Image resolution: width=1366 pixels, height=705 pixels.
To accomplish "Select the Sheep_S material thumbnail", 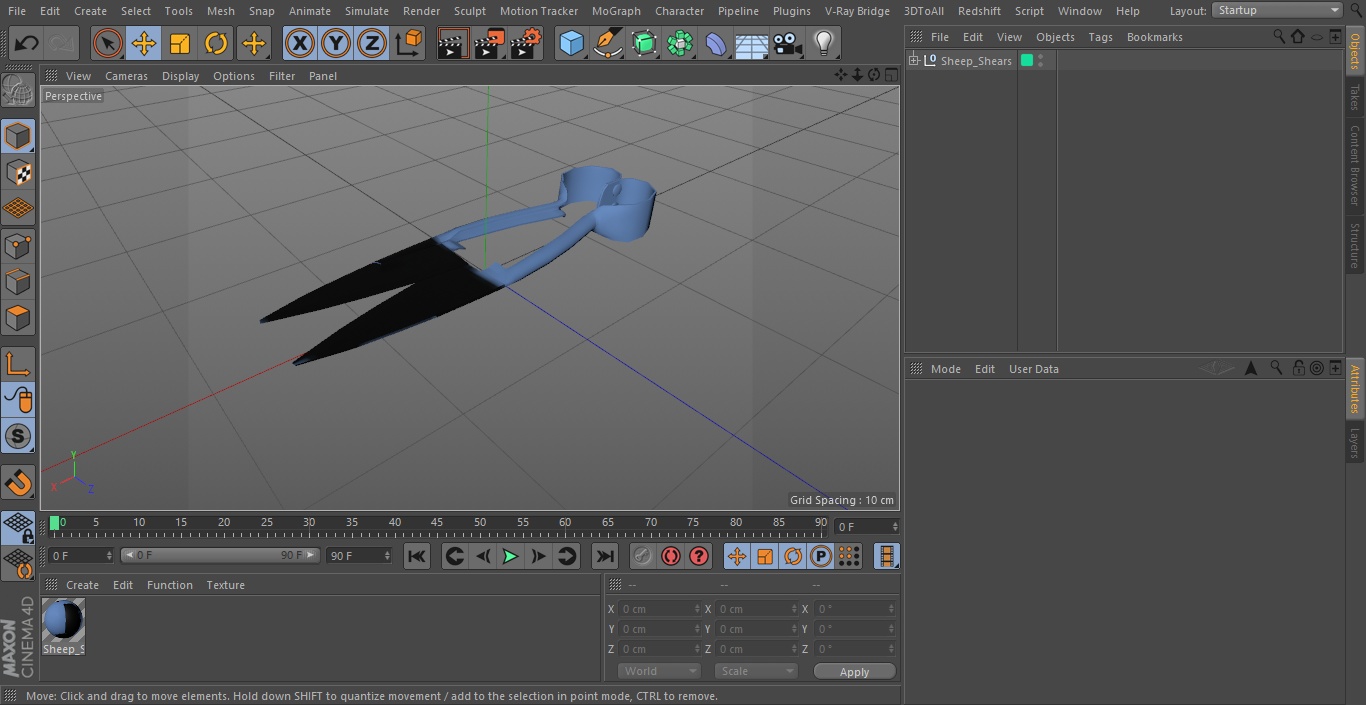I will click(x=63, y=621).
